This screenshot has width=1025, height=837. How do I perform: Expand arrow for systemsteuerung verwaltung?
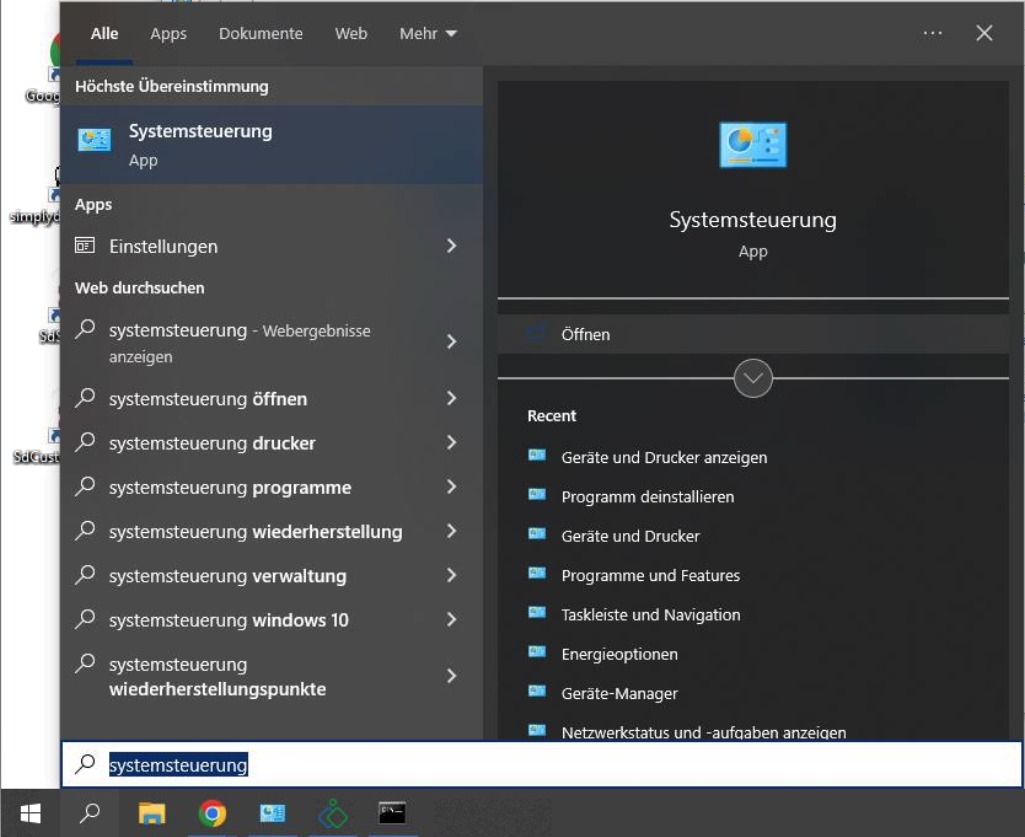[x=452, y=575]
